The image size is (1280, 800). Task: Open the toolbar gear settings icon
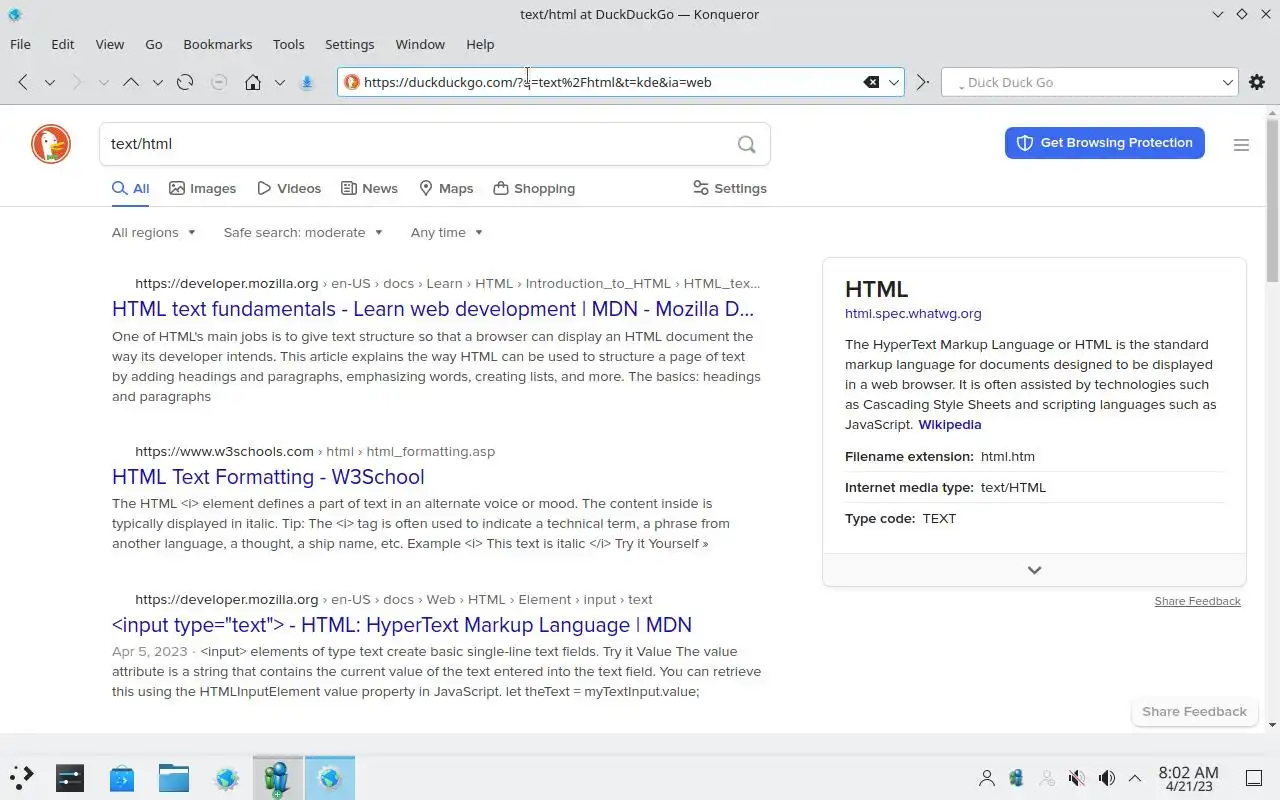point(1257,82)
